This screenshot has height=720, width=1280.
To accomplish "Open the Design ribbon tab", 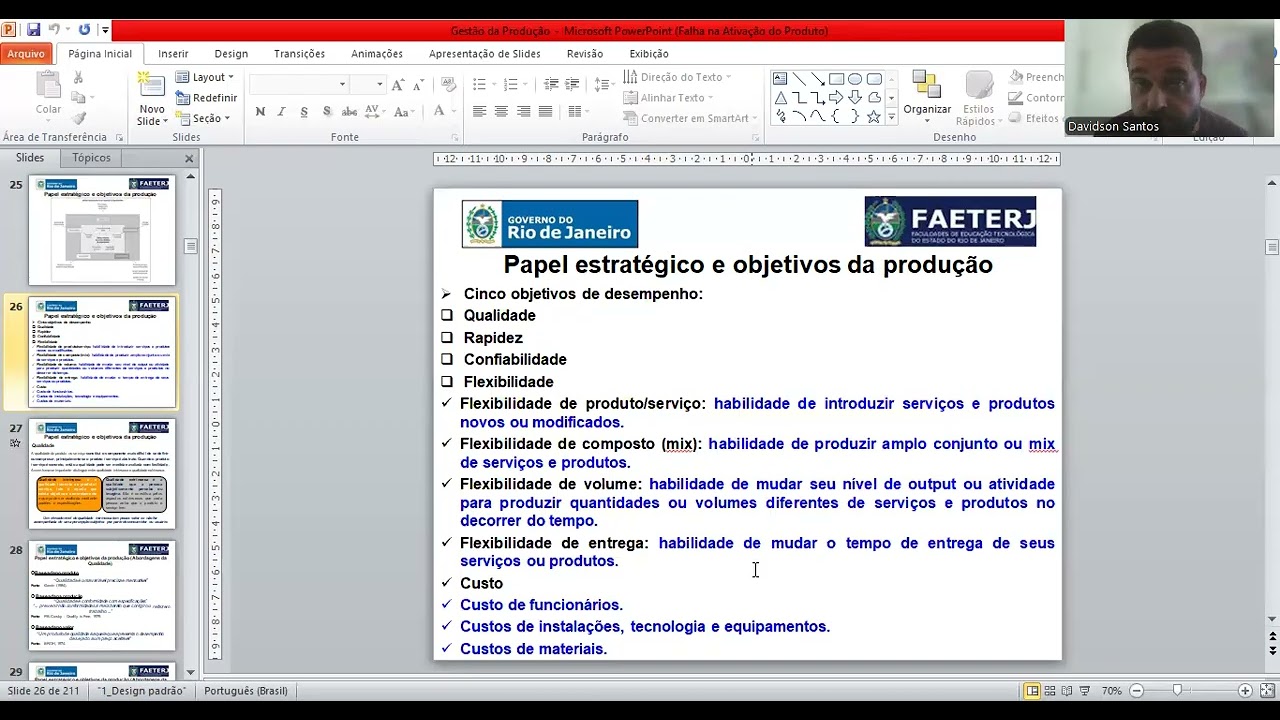I will (x=231, y=54).
